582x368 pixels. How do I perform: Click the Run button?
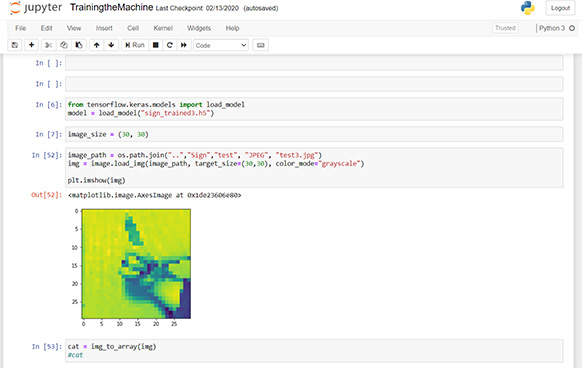click(135, 45)
